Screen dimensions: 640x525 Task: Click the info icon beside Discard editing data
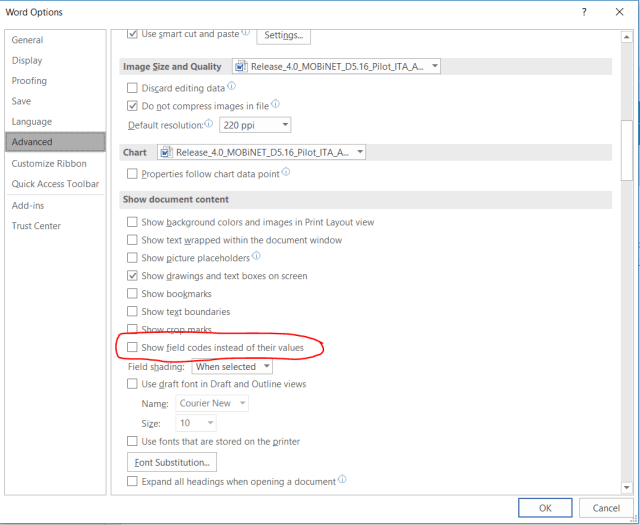pos(231,86)
